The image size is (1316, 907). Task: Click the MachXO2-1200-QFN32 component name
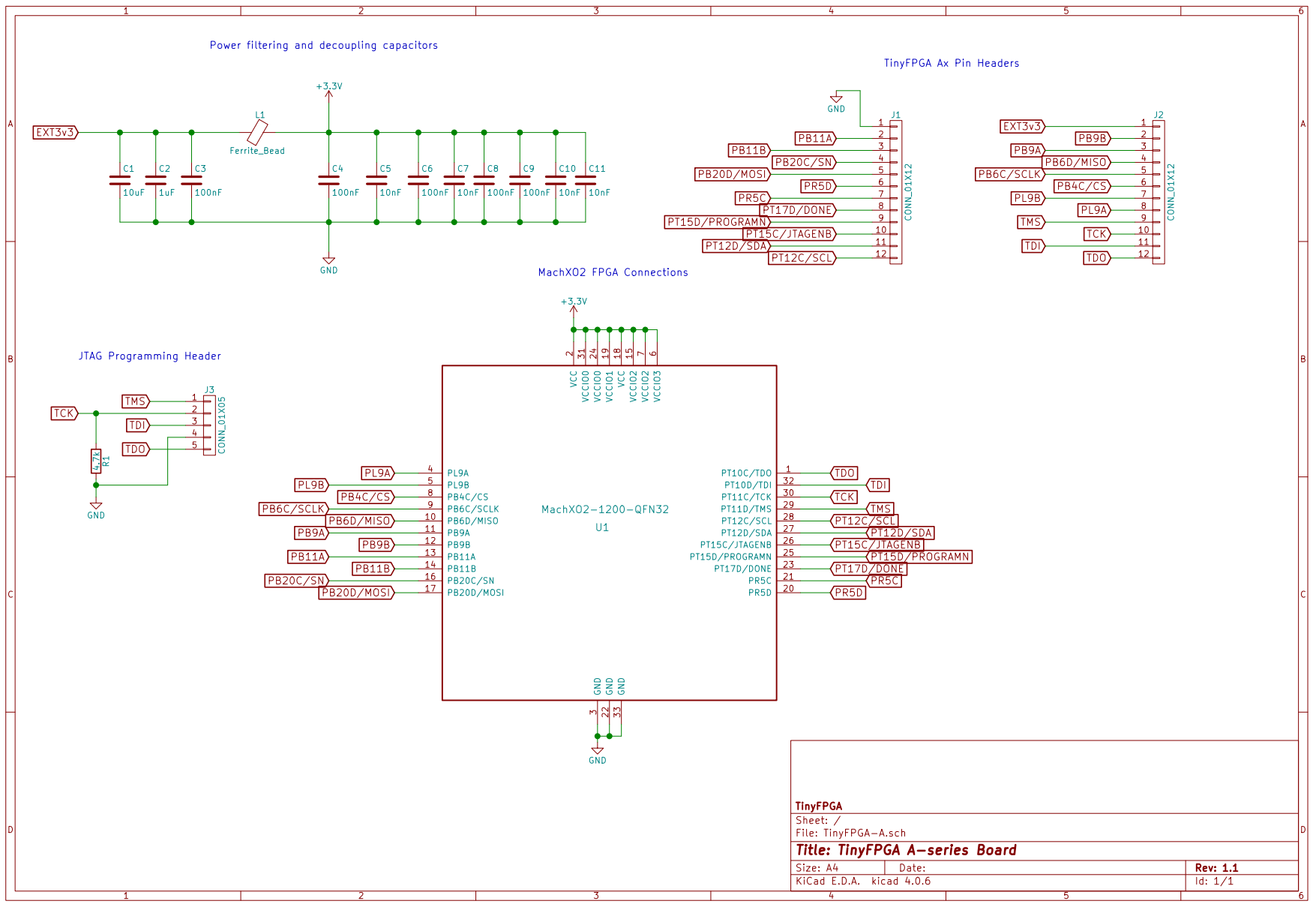click(604, 509)
